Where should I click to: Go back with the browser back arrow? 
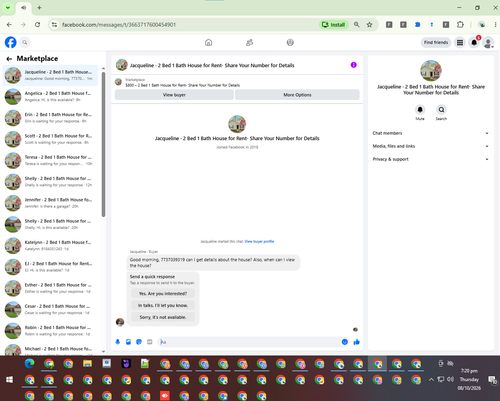[x=9, y=25]
